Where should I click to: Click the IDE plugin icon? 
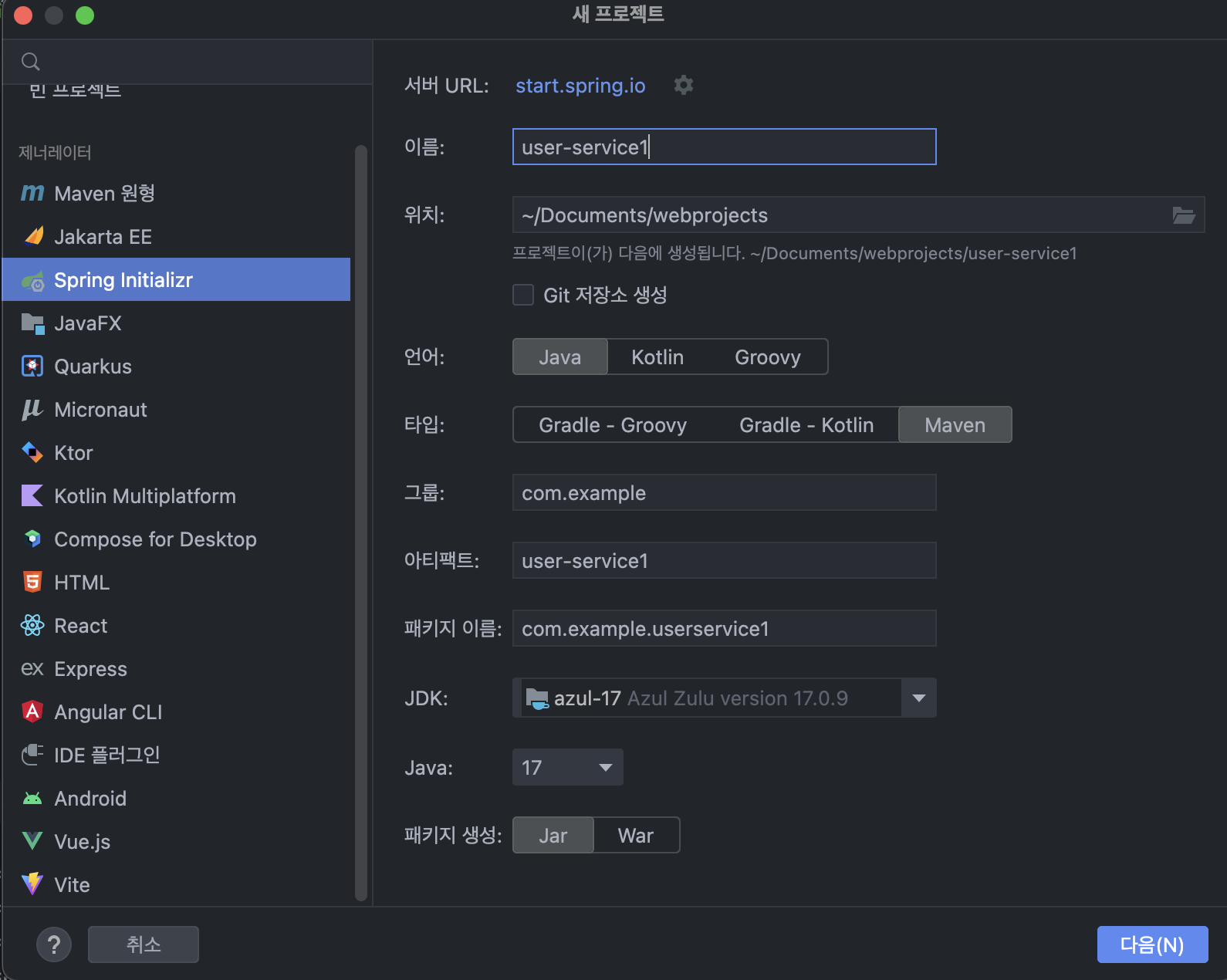coord(32,755)
